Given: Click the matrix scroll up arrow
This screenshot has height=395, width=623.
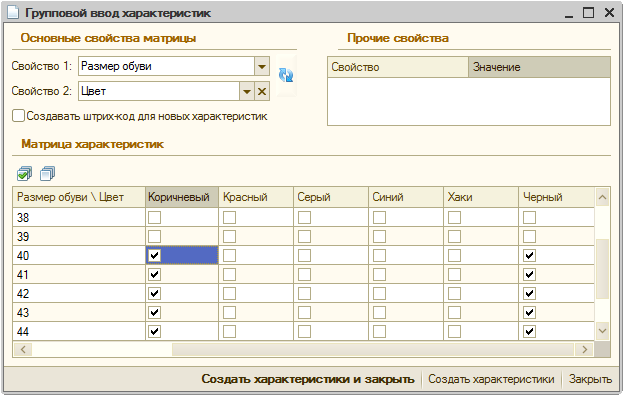Looking at the screenshot, I should click(602, 197).
